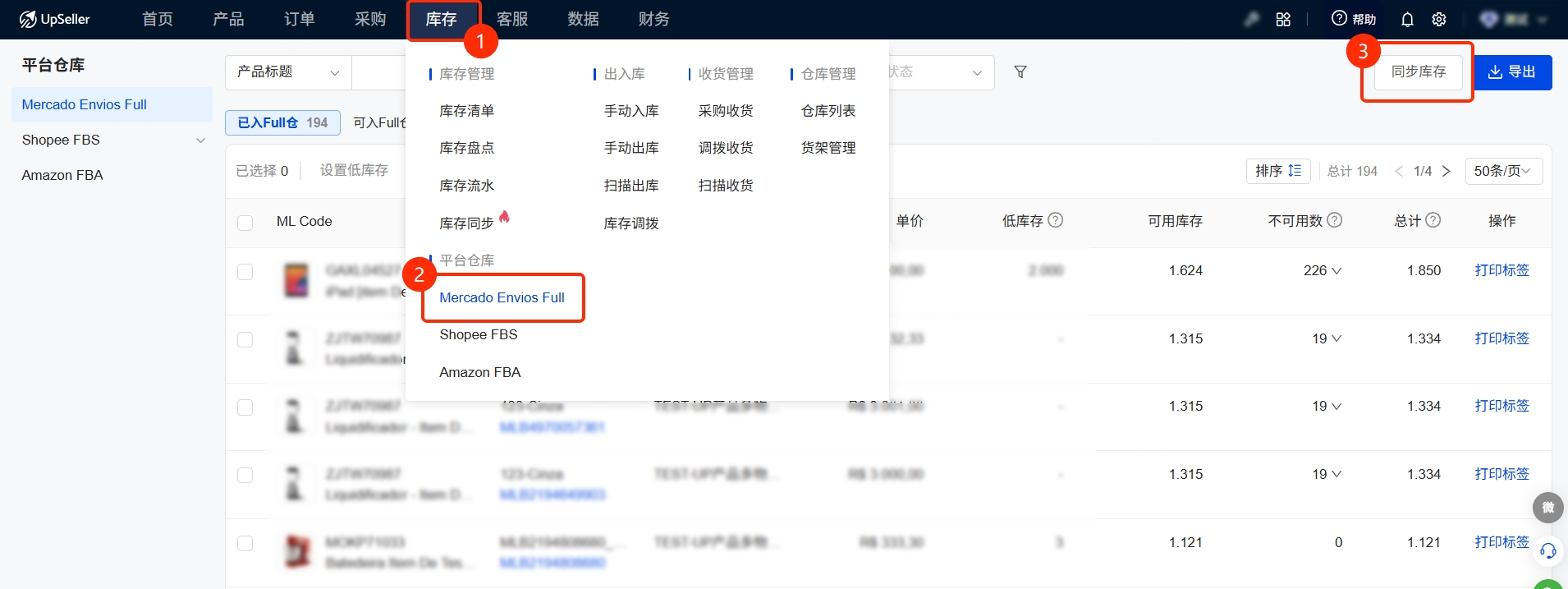Select 仓库列表 from the menu
Screen dimensions: 1568x589
tap(828, 111)
